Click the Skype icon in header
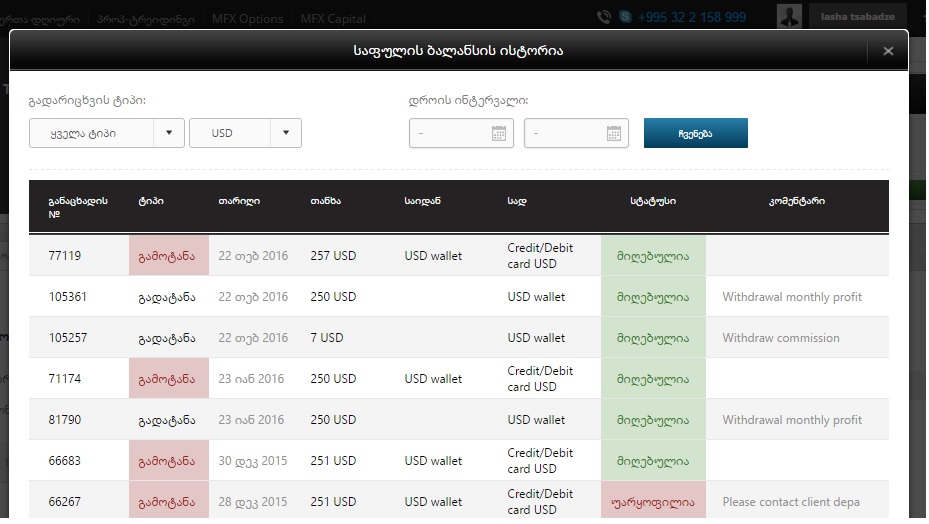This screenshot has height=524, width=929. pyautogui.click(x=625, y=17)
